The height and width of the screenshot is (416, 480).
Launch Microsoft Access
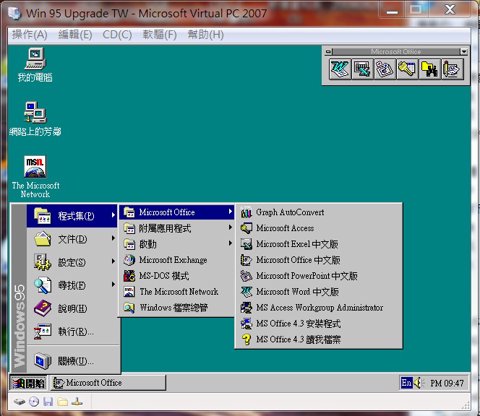tap(318, 228)
